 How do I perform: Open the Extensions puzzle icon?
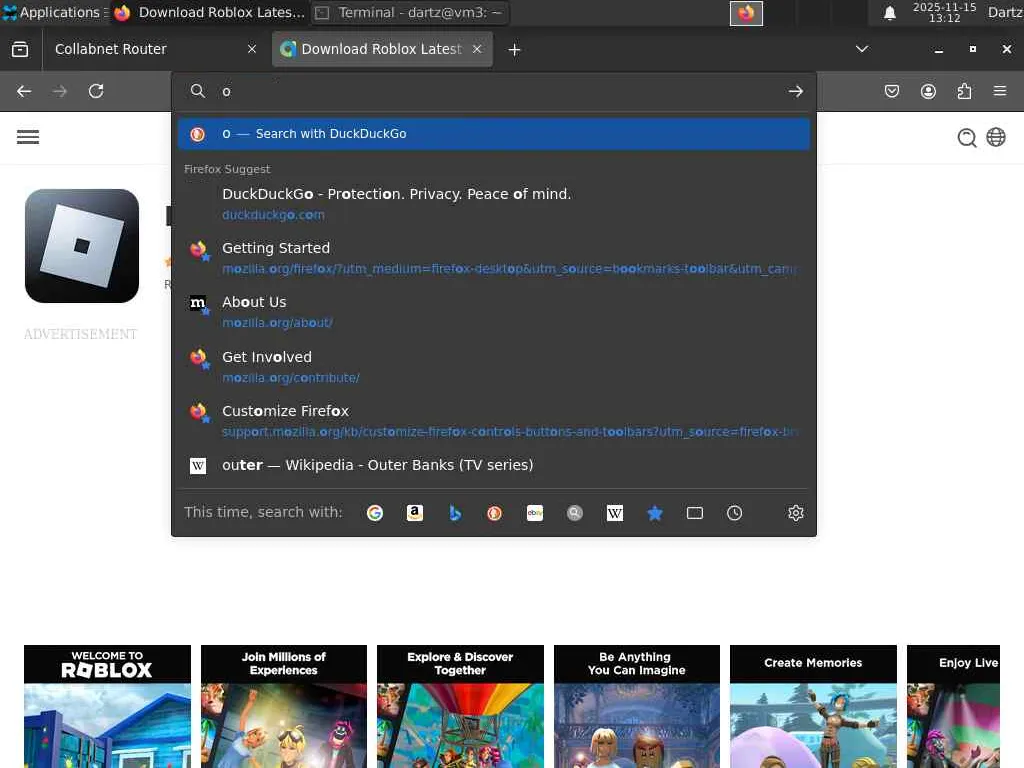(964, 91)
